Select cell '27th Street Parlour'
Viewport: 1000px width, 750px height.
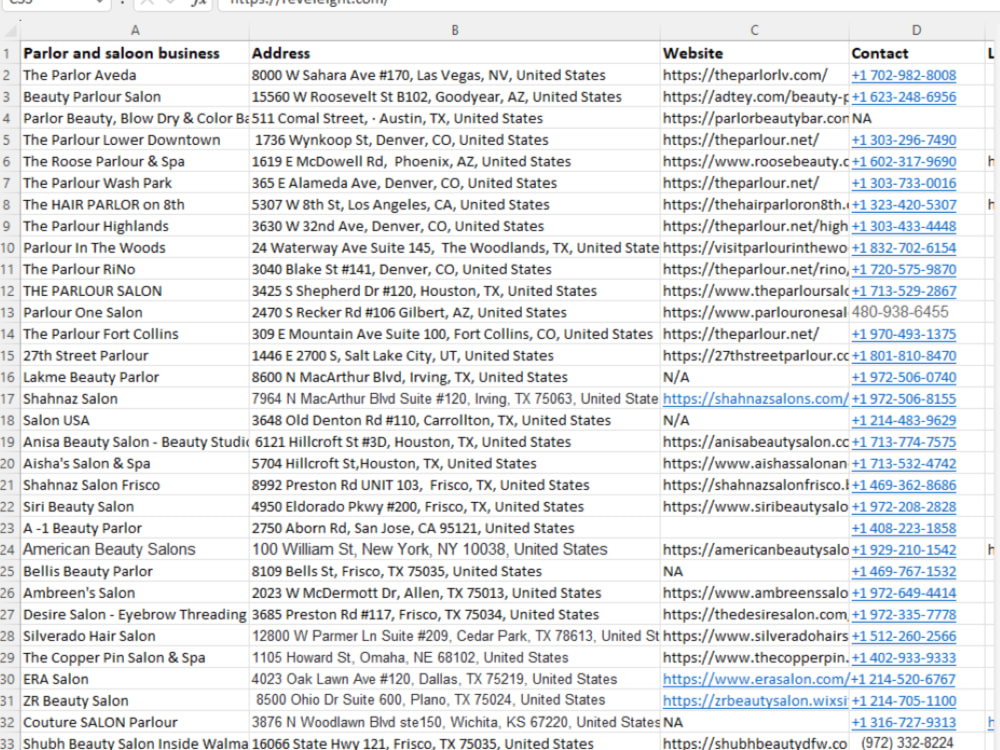[135, 356]
